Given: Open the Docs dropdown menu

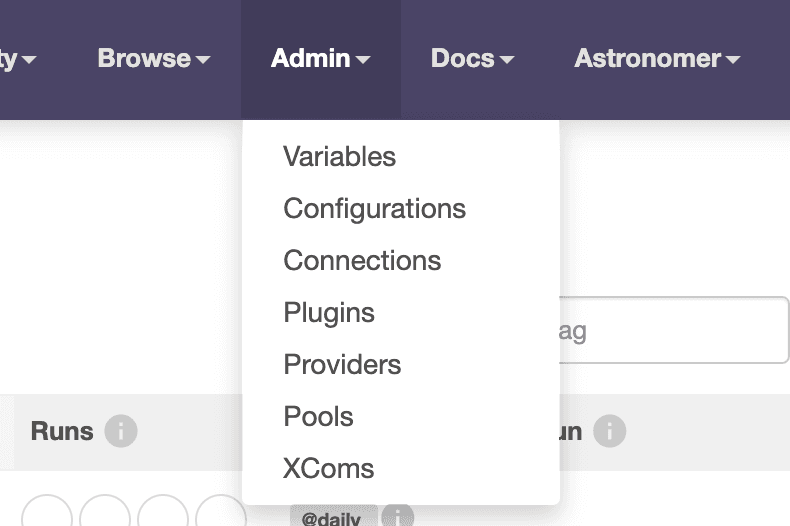Looking at the screenshot, I should coord(472,59).
